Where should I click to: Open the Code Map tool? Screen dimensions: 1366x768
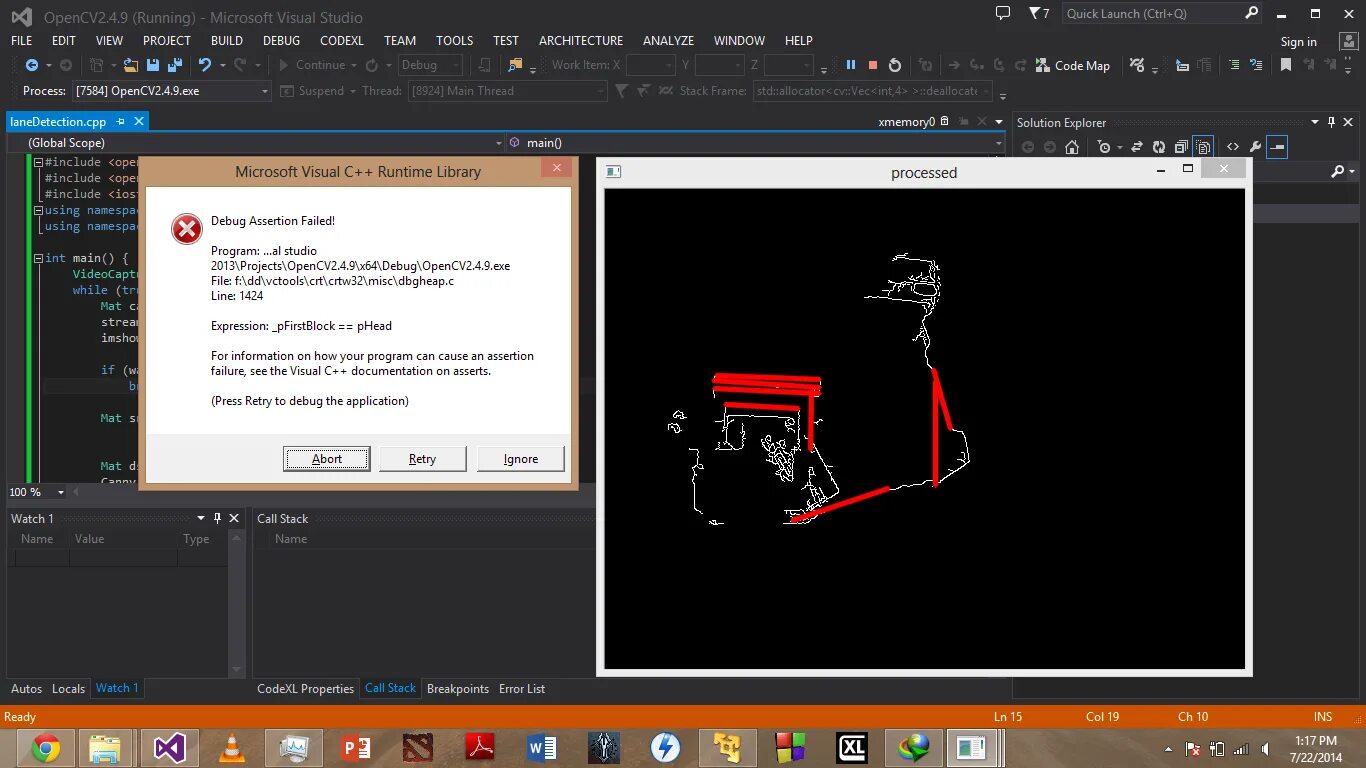(x=1073, y=65)
